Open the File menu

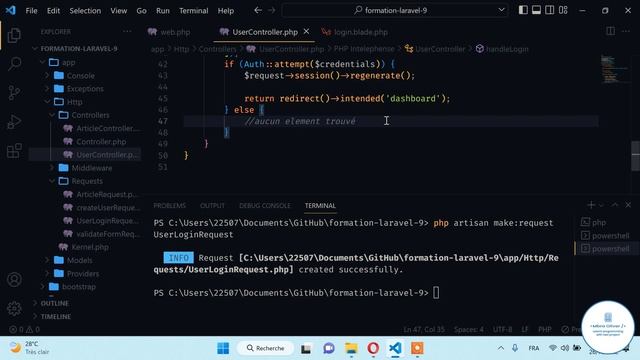tap(31, 11)
